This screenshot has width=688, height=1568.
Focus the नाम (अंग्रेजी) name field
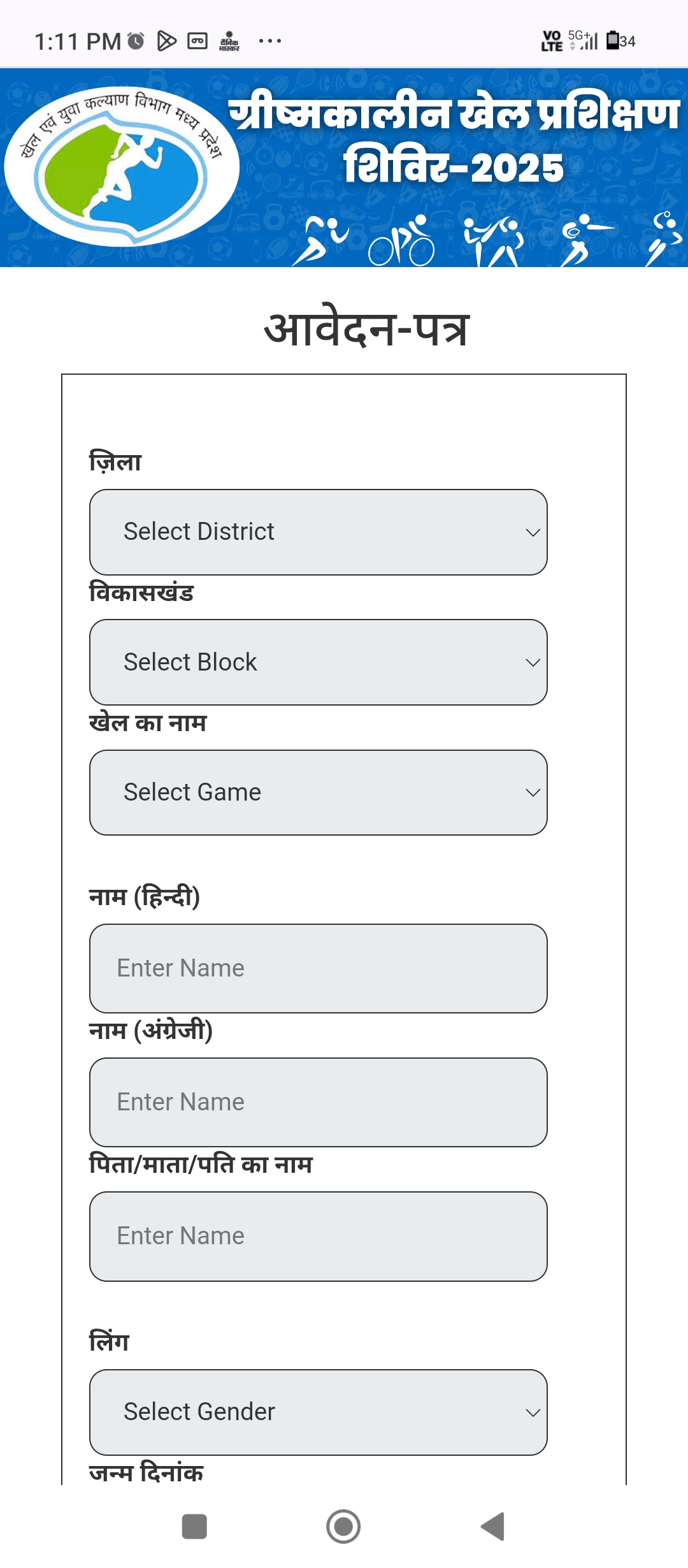(x=319, y=1102)
